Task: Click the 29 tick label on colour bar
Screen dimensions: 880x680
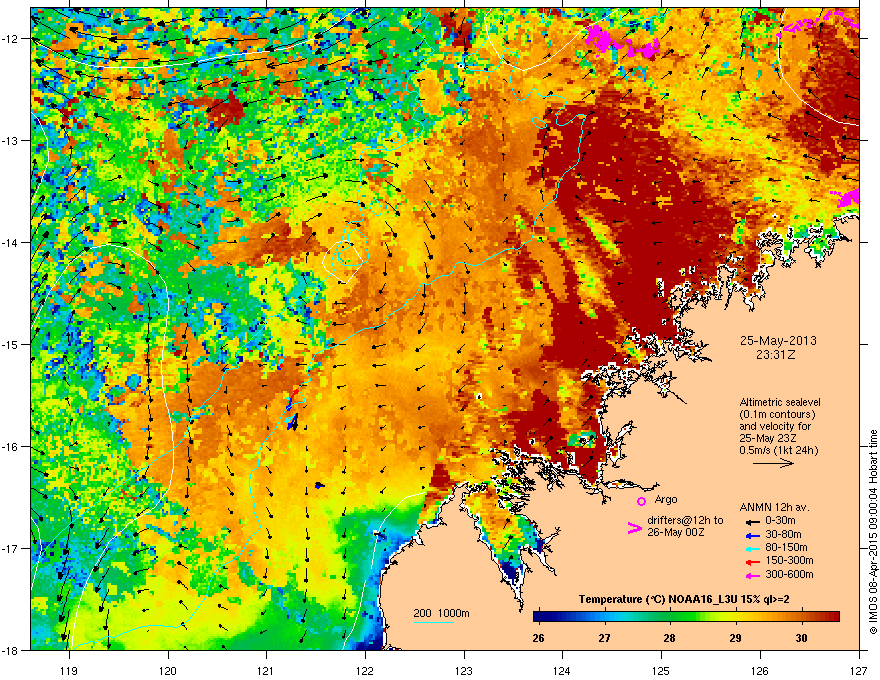Action: [x=735, y=638]
